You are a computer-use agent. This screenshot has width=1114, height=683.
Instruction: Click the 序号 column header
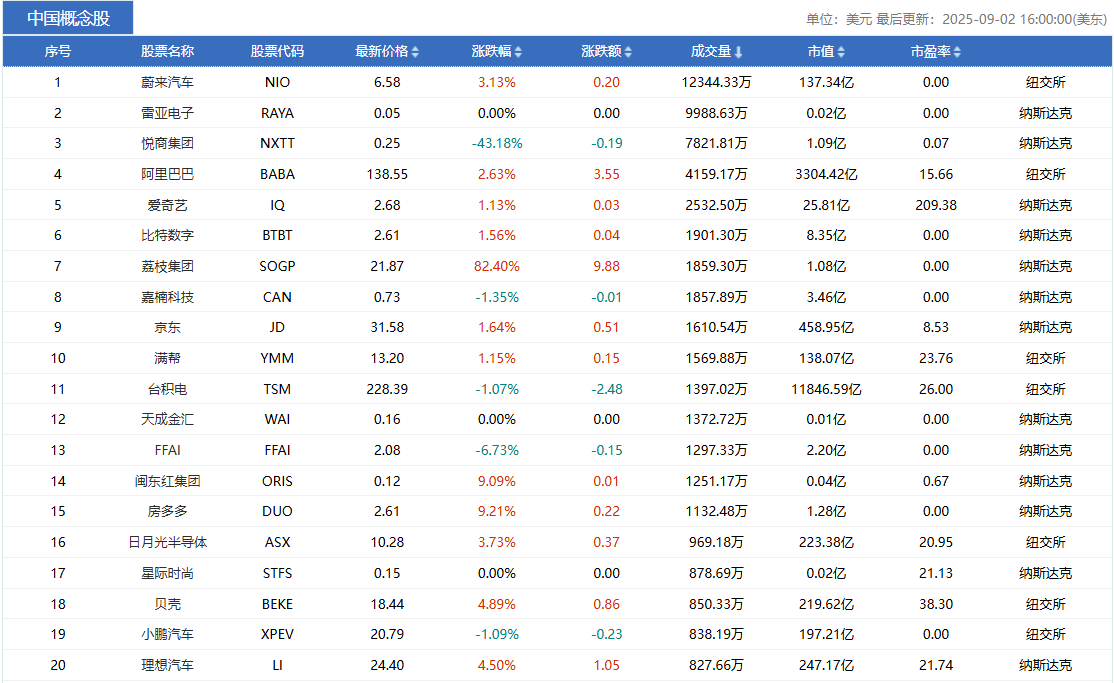(x=58, y=51)
